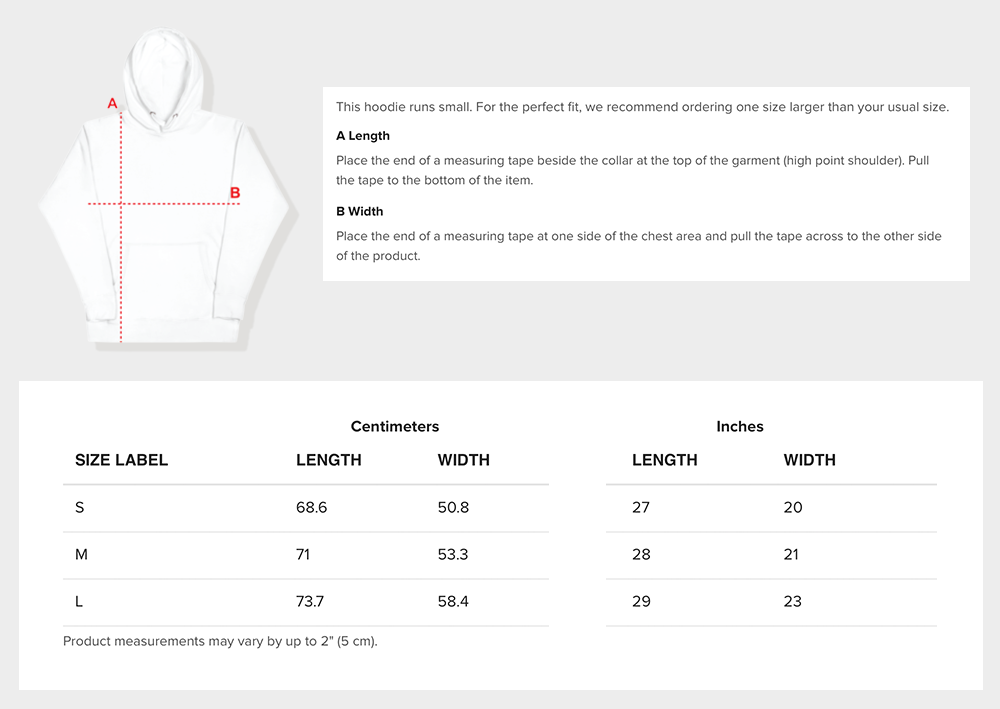1000x709 pixels.
Task: Select the L size row label
Action: click(80, 602)
